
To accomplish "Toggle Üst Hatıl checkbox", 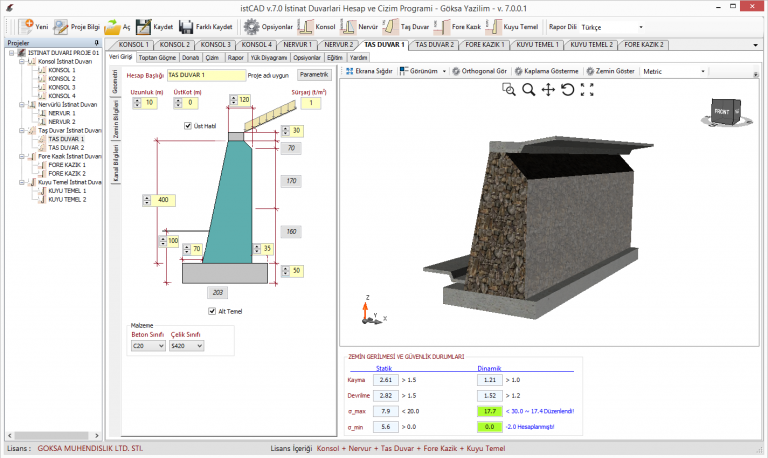I will 188,126.
